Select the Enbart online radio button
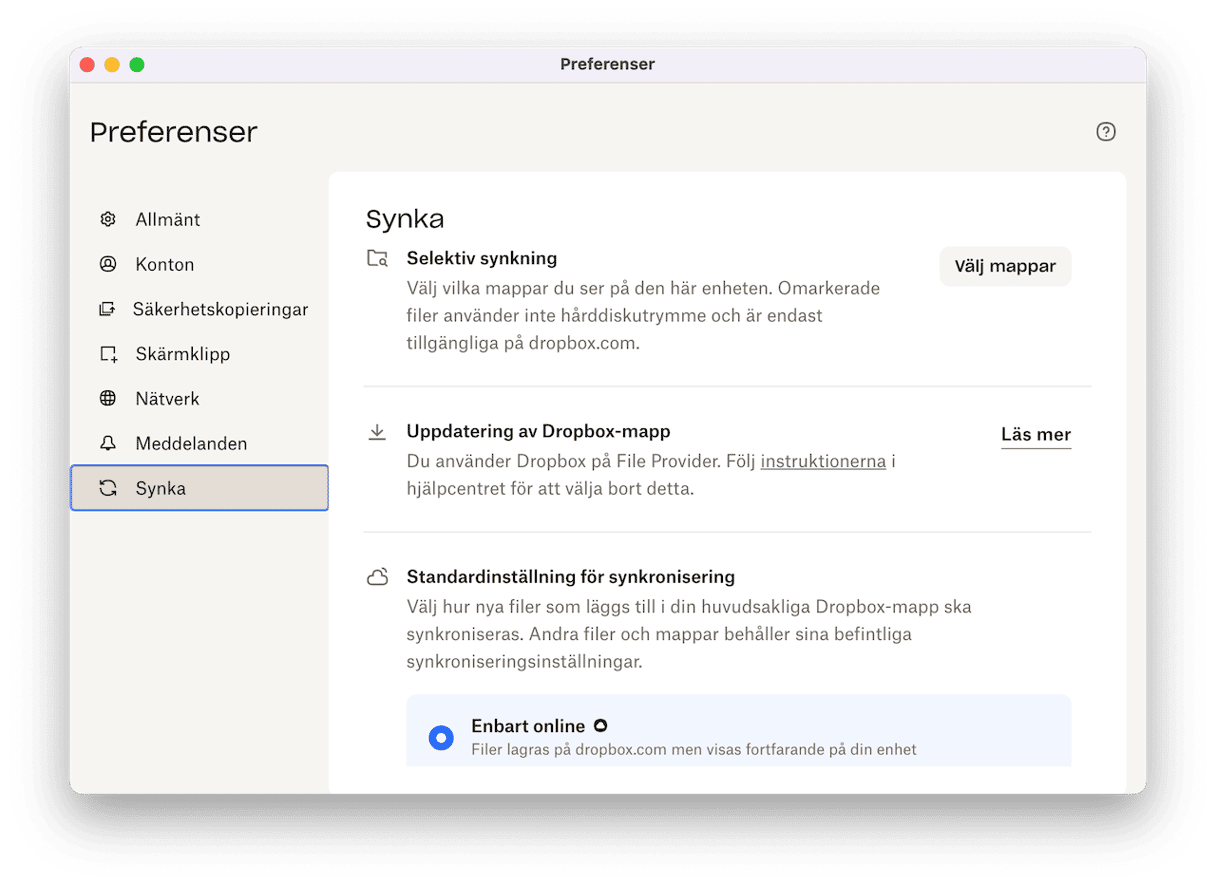Viewport: 1216px width, 886px height. [441, 738]
